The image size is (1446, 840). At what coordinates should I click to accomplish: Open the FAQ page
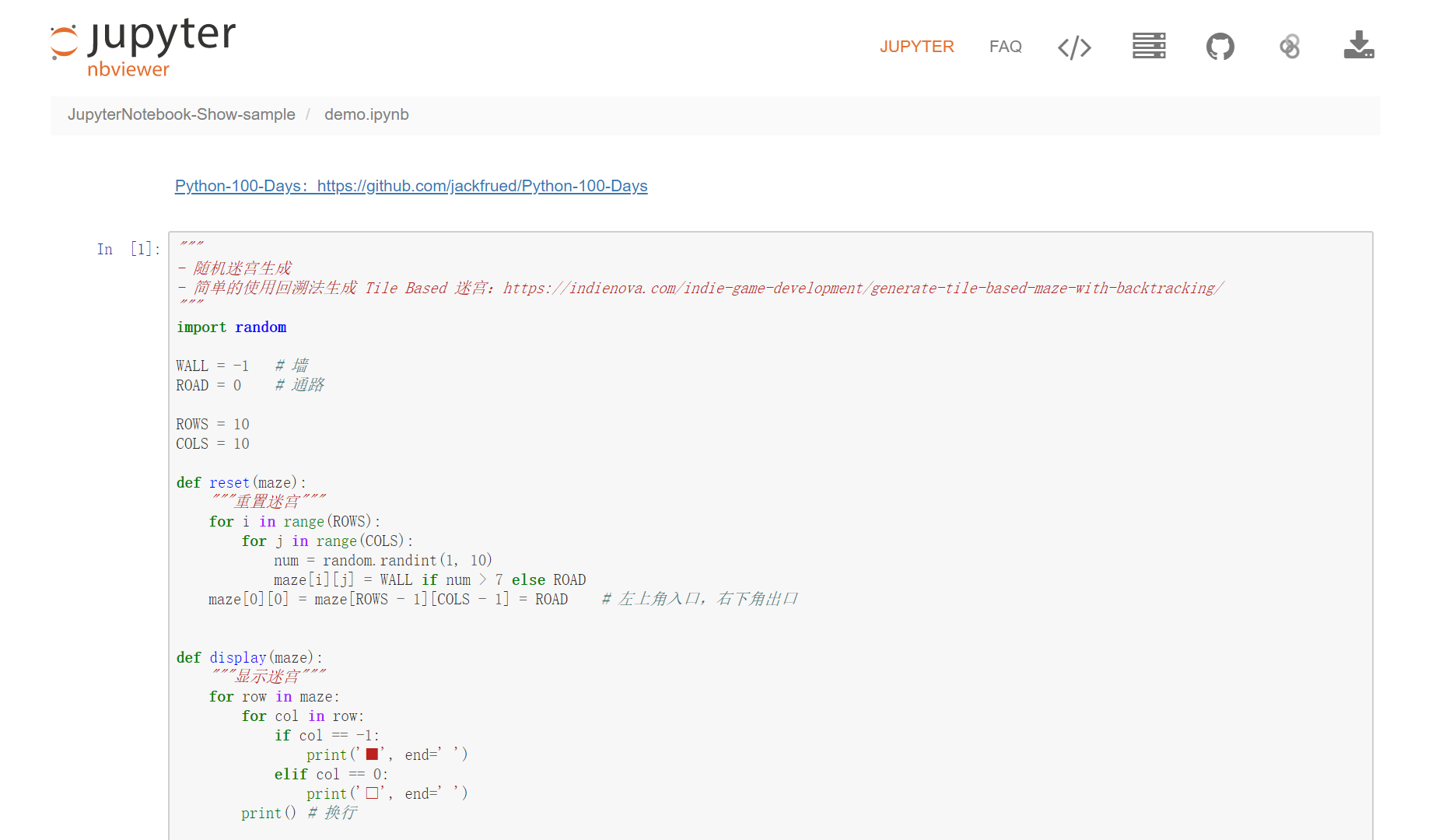click(x=1006, y=47)
